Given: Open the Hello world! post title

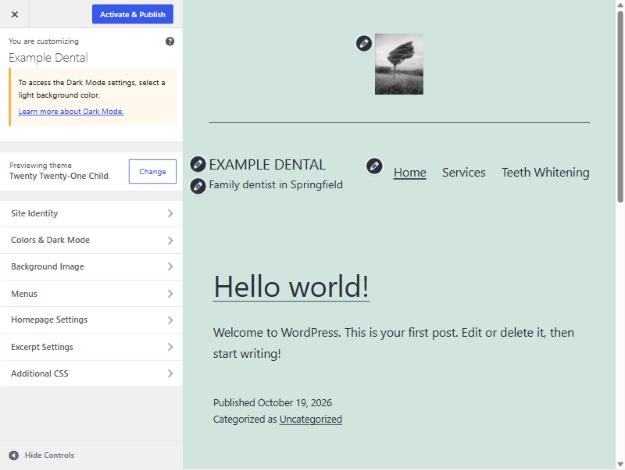Looking at the screenshot, I should (x=291, y=287).
